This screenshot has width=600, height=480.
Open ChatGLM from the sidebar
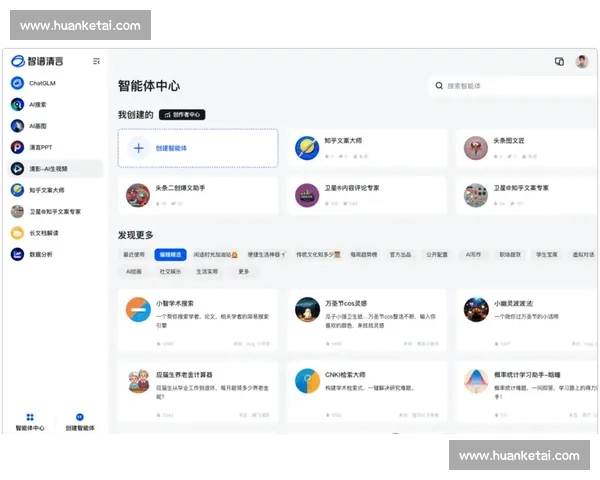(55, 83)
